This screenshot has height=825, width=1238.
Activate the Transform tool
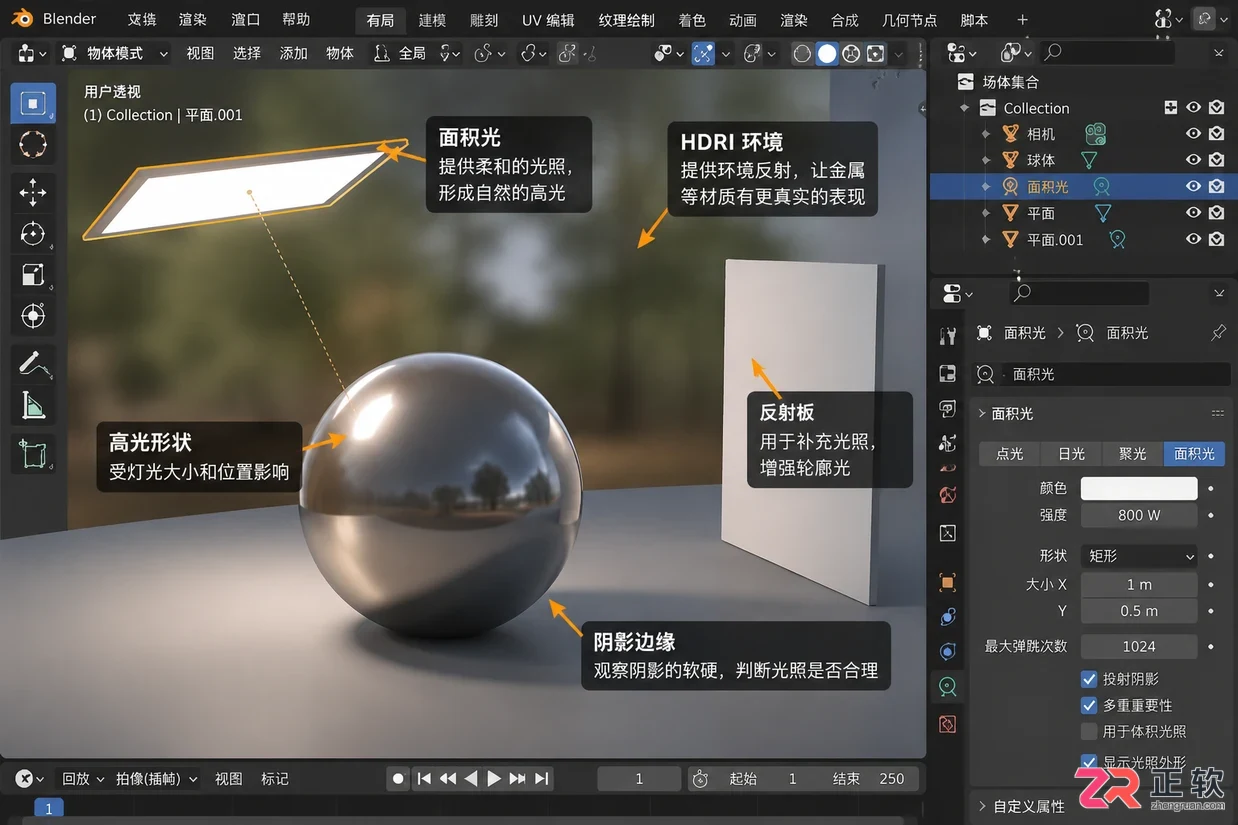coord(33,316)
